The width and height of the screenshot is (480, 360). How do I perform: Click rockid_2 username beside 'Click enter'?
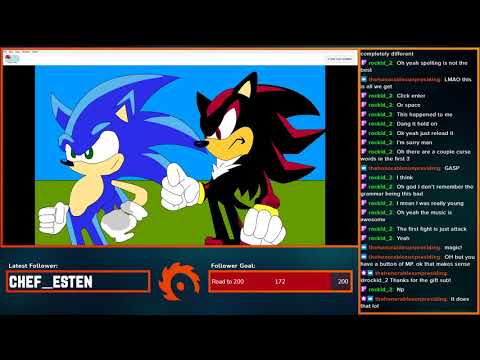coord(381,96)
